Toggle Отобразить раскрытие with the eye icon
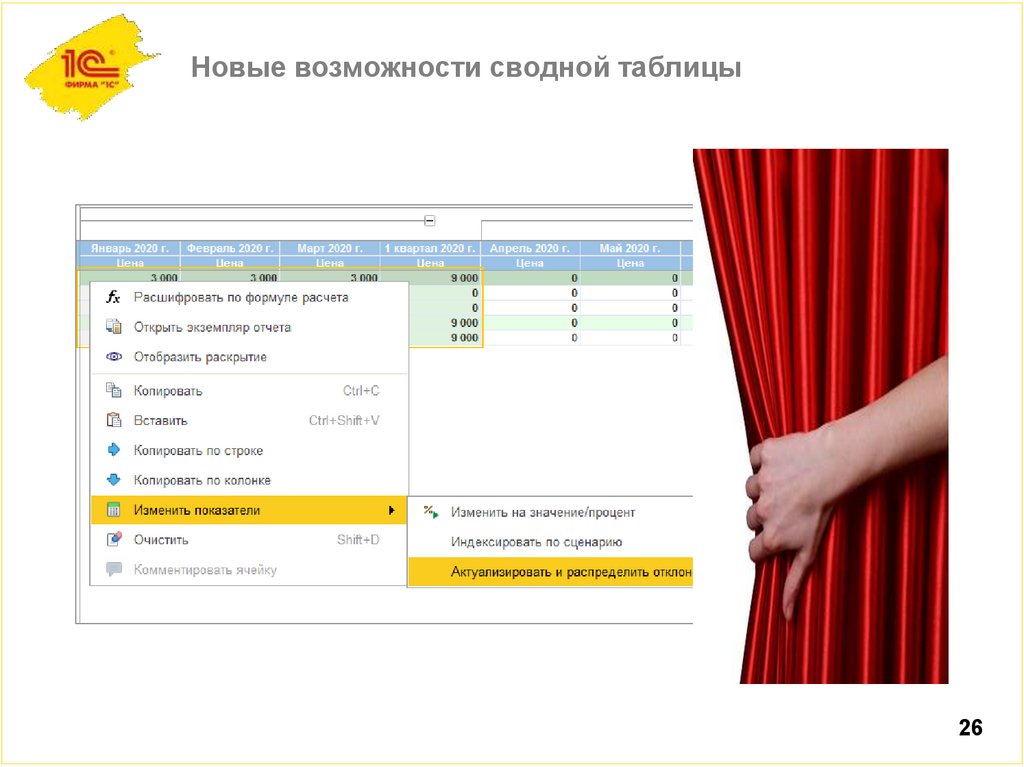The height and width of the screenshot is (767, 1024). tap(113, 356)
